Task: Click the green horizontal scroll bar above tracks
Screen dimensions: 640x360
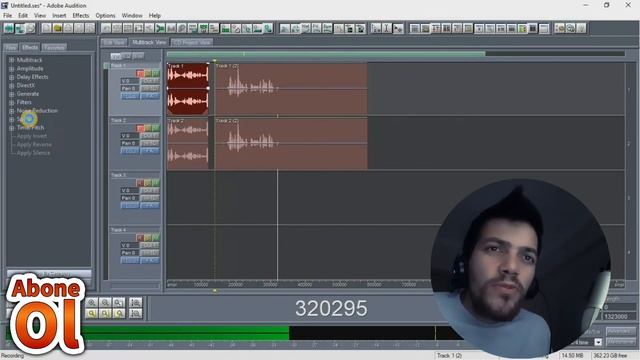Action: pyautogui.click(x=326, y=53)
